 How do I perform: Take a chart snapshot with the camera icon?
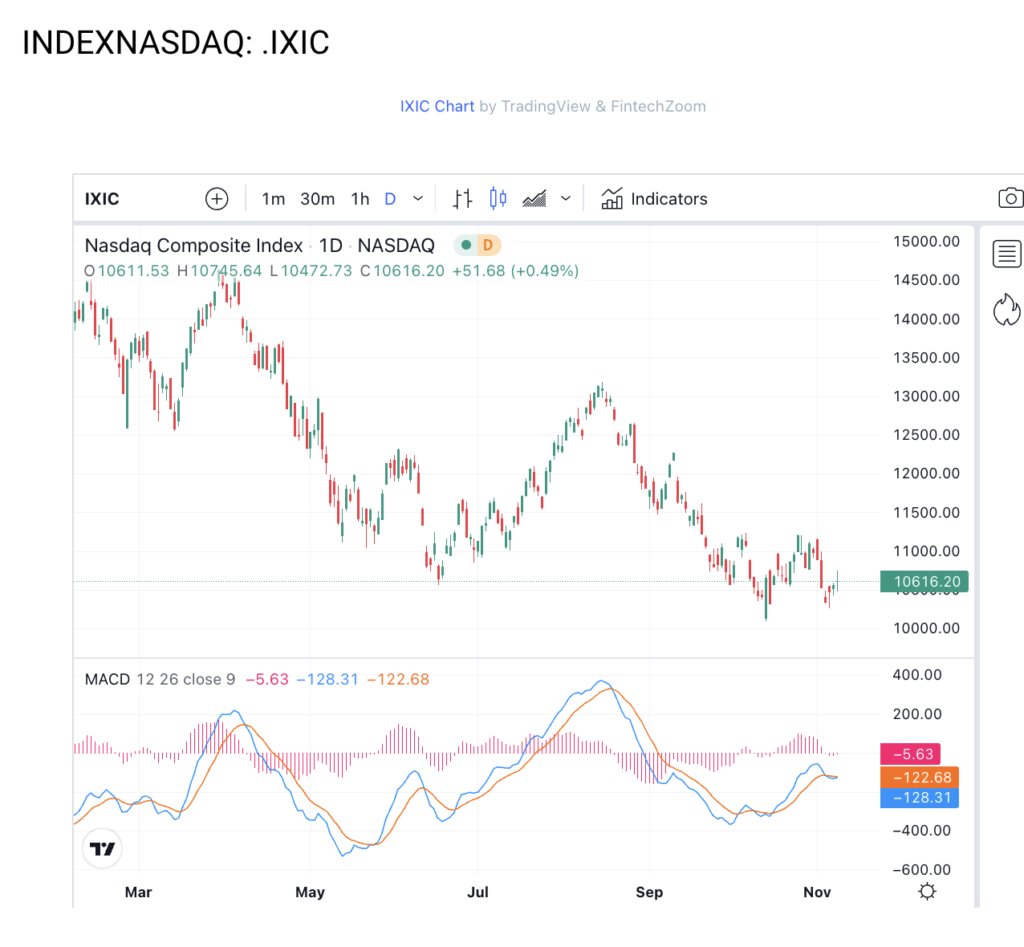tap(1010, 198)
